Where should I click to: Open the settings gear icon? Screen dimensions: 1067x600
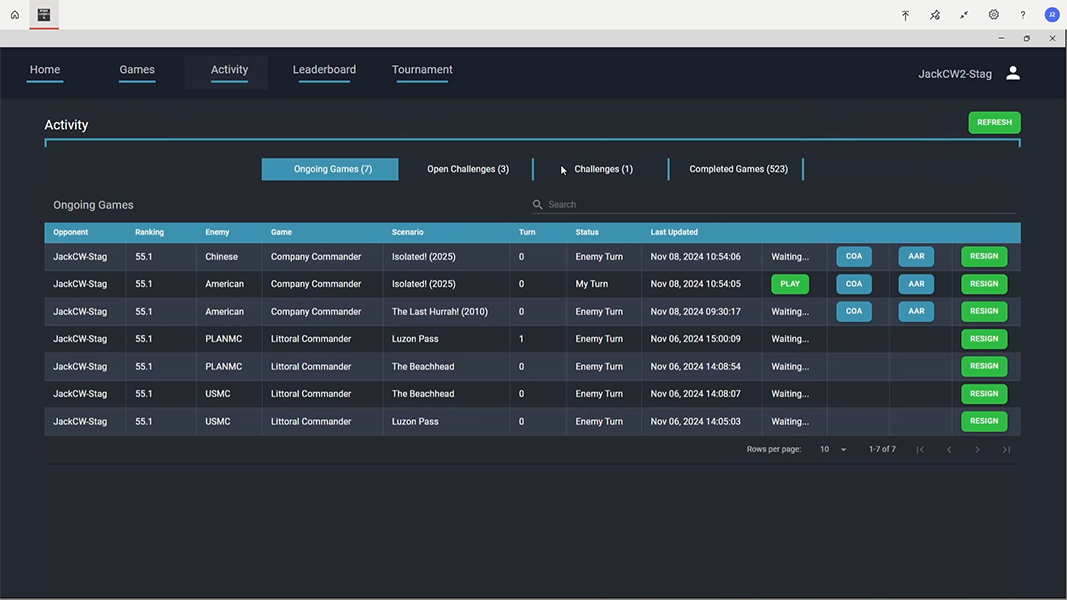click(x=993, y=14)
